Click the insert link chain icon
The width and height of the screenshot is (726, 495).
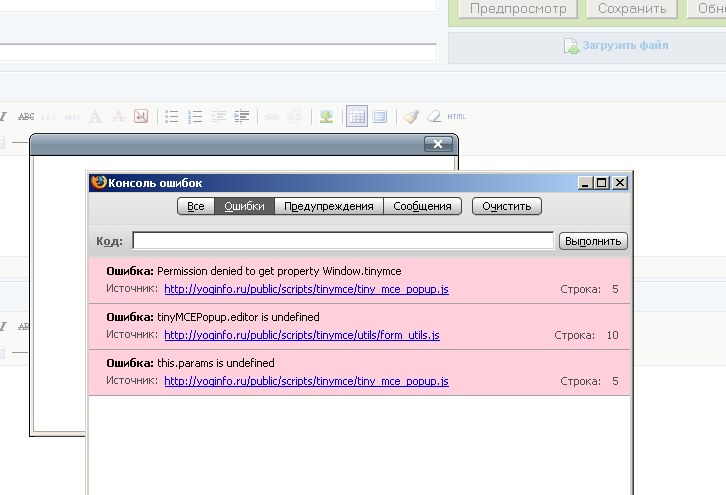(272, 117)
